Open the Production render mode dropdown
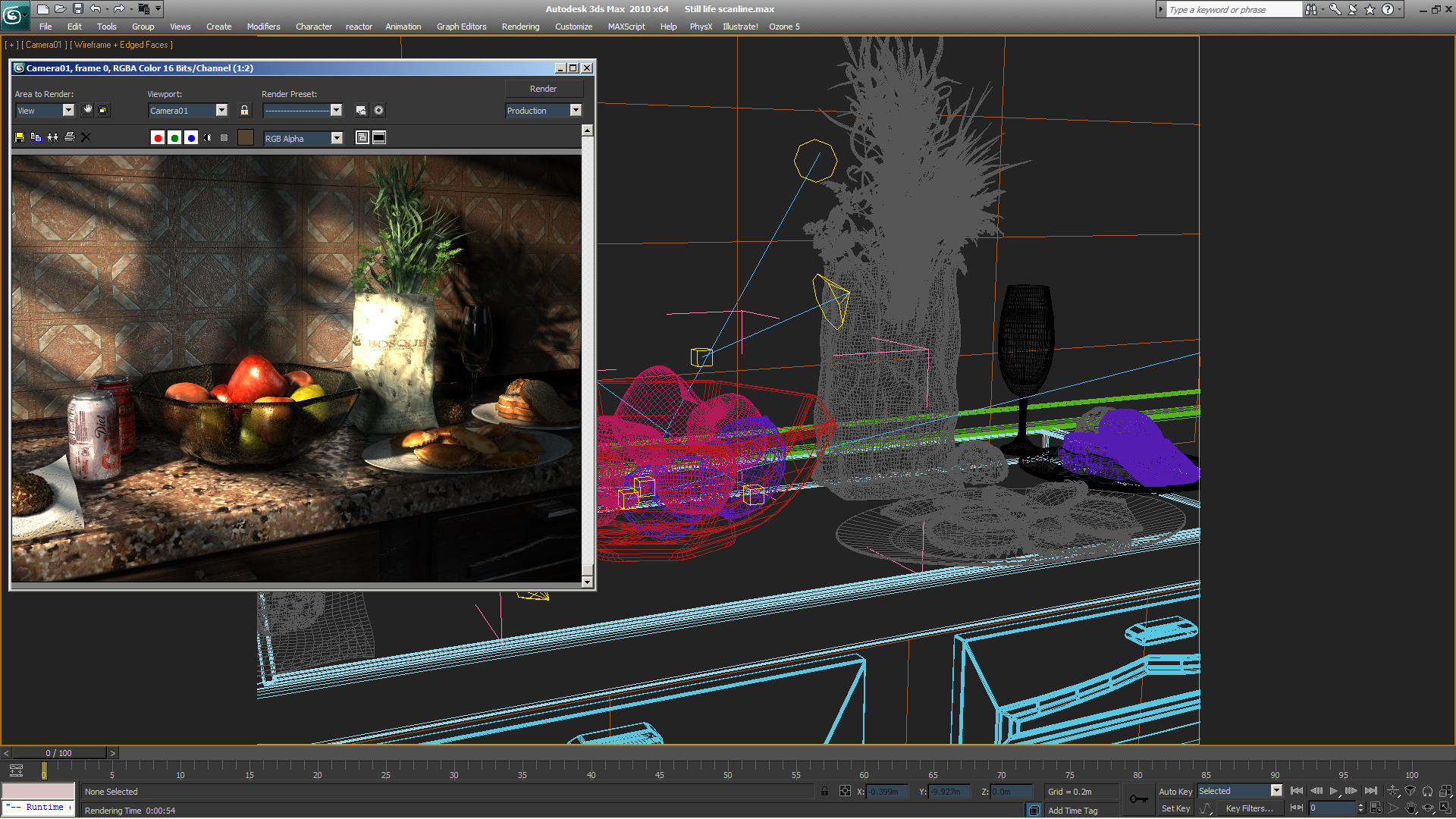Viewport: 1456px width, 819px height. click(x=576, y=111)
